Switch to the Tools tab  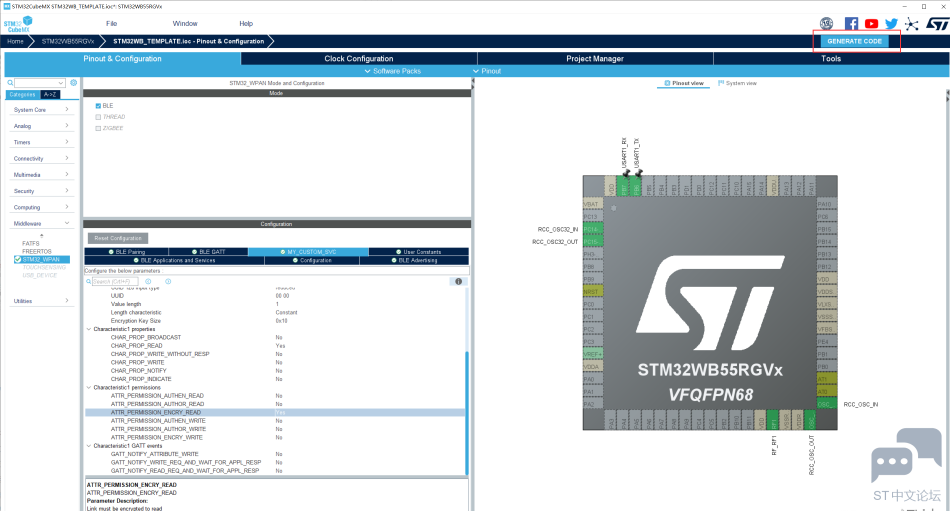click(831, 59)
